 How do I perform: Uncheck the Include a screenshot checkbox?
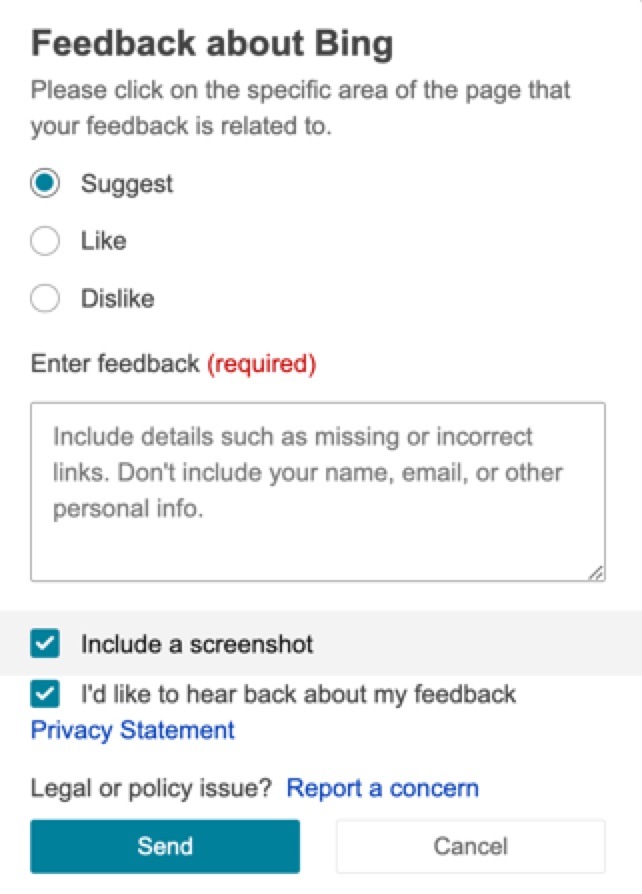46,643
